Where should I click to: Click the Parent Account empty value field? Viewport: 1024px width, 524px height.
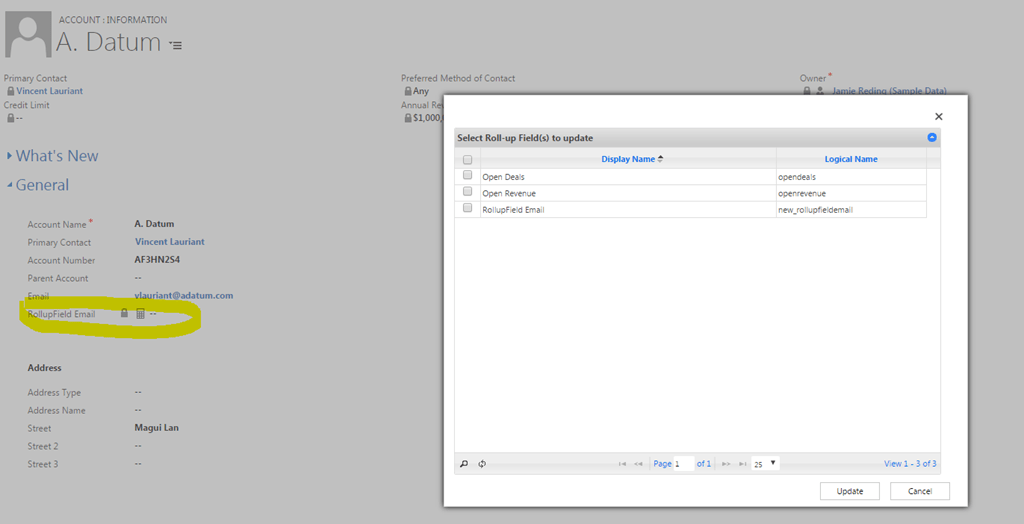[x=138, y=278]
